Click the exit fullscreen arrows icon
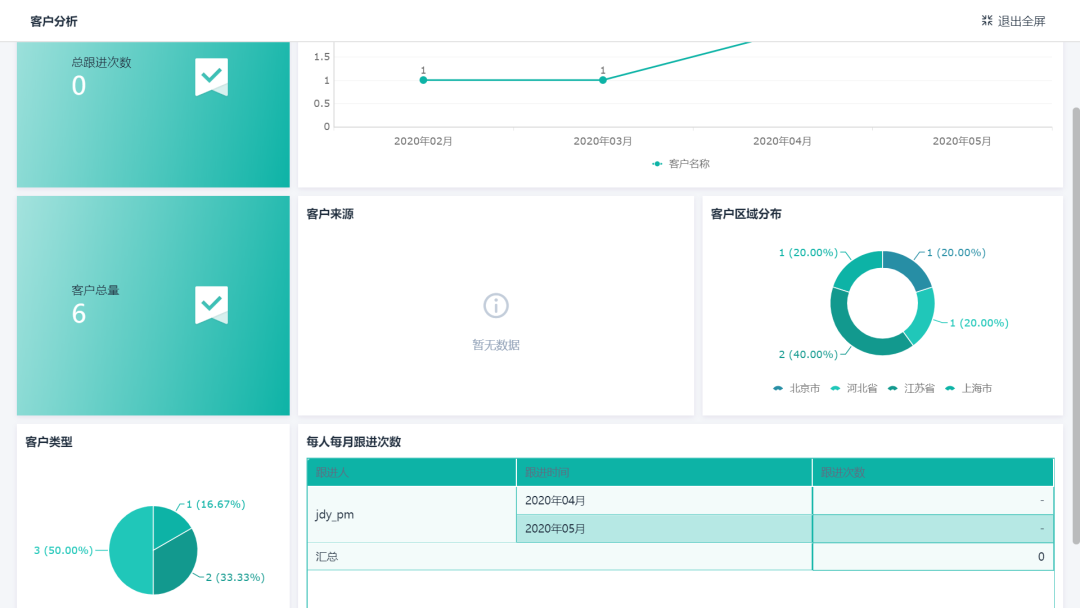1080x608 pixels. coord(986,20)
